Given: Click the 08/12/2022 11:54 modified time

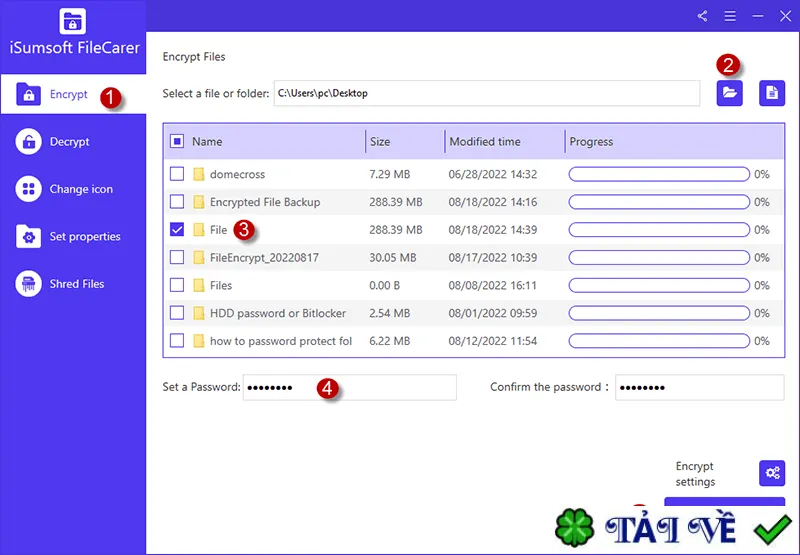Looking at the screenshot, I should coord(492,341).
